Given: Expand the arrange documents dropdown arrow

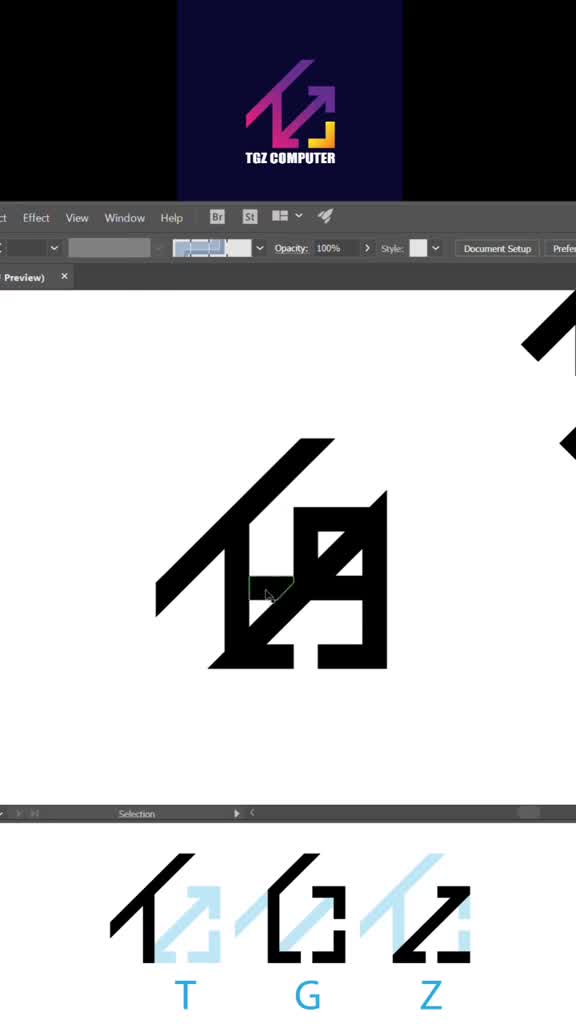Looking at the screenshot, I should click(x=299, y=216).
